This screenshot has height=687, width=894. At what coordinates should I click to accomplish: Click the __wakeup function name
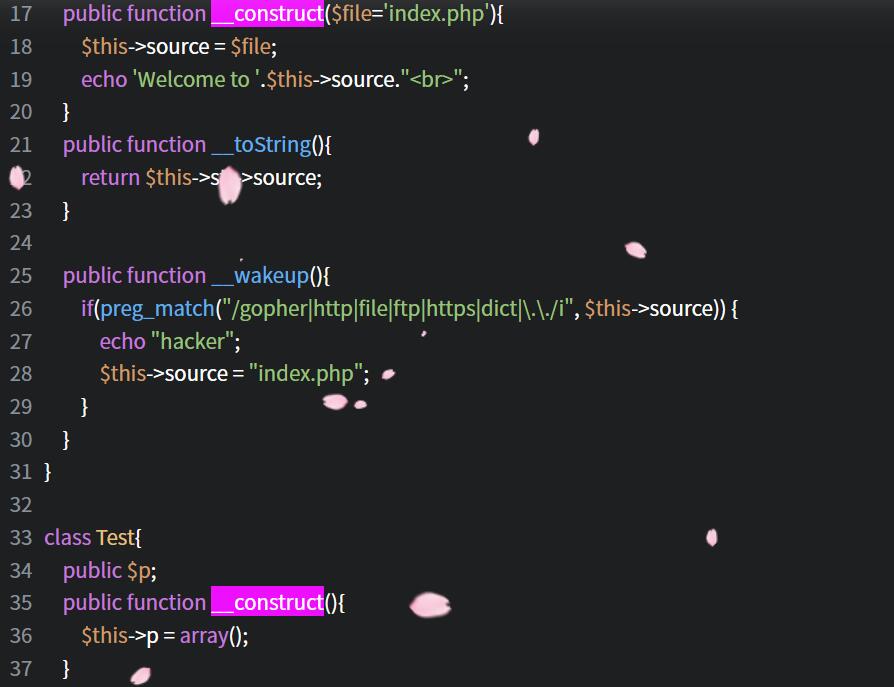[x=260, y=276]
